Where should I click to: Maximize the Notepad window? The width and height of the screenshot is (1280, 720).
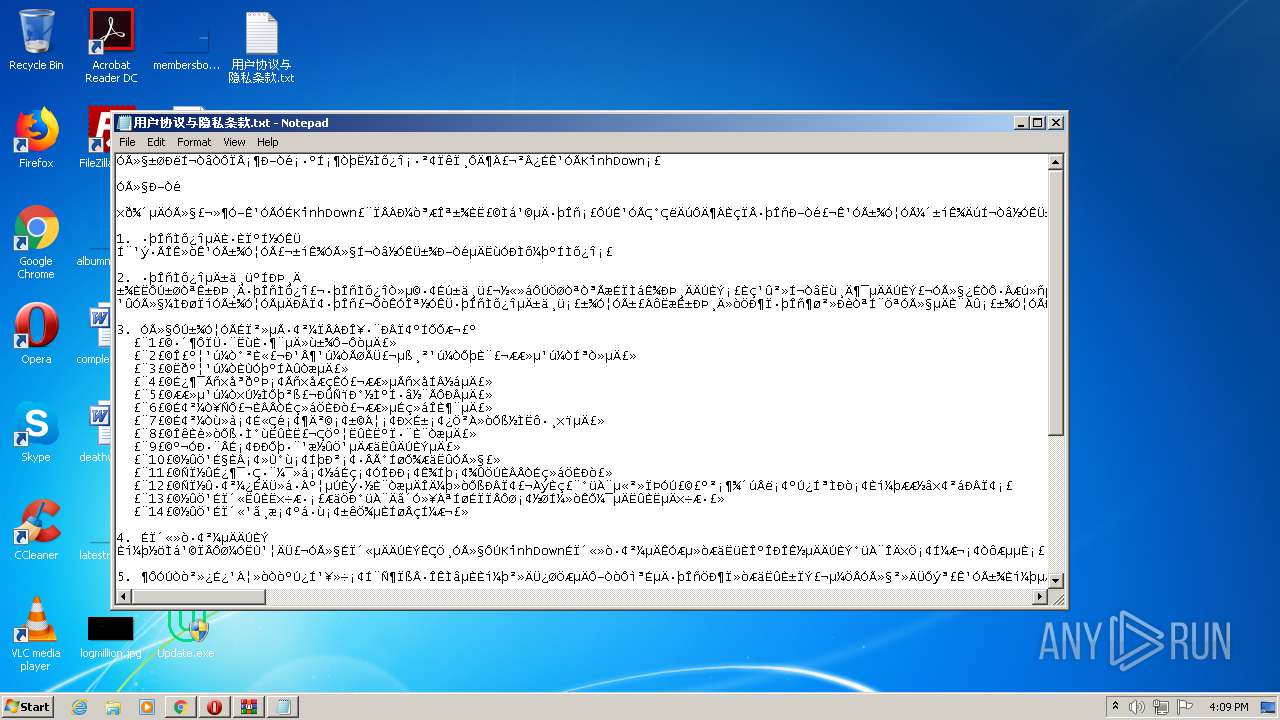click(x=1038, y=123)
